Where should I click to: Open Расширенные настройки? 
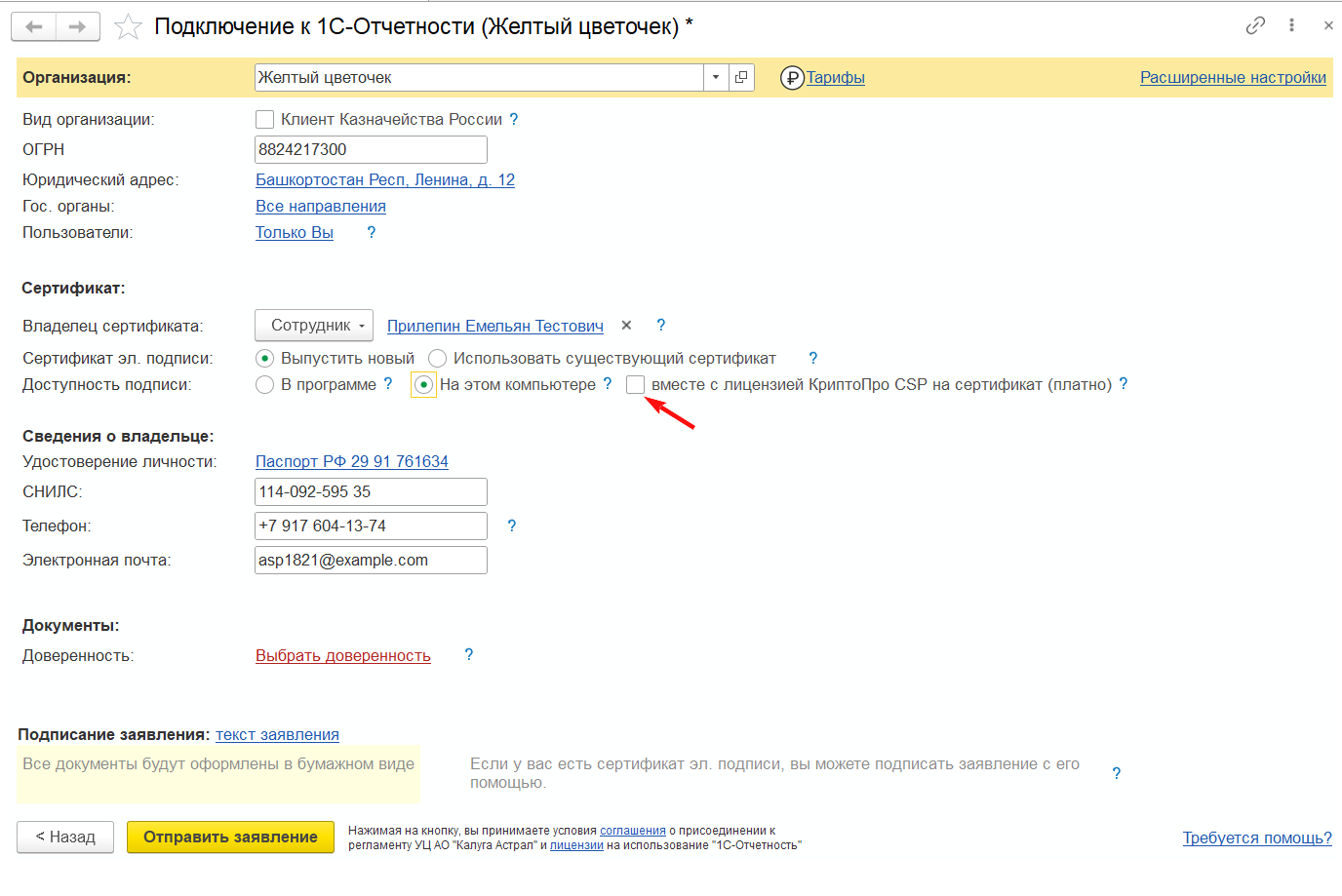(1233, 78)
